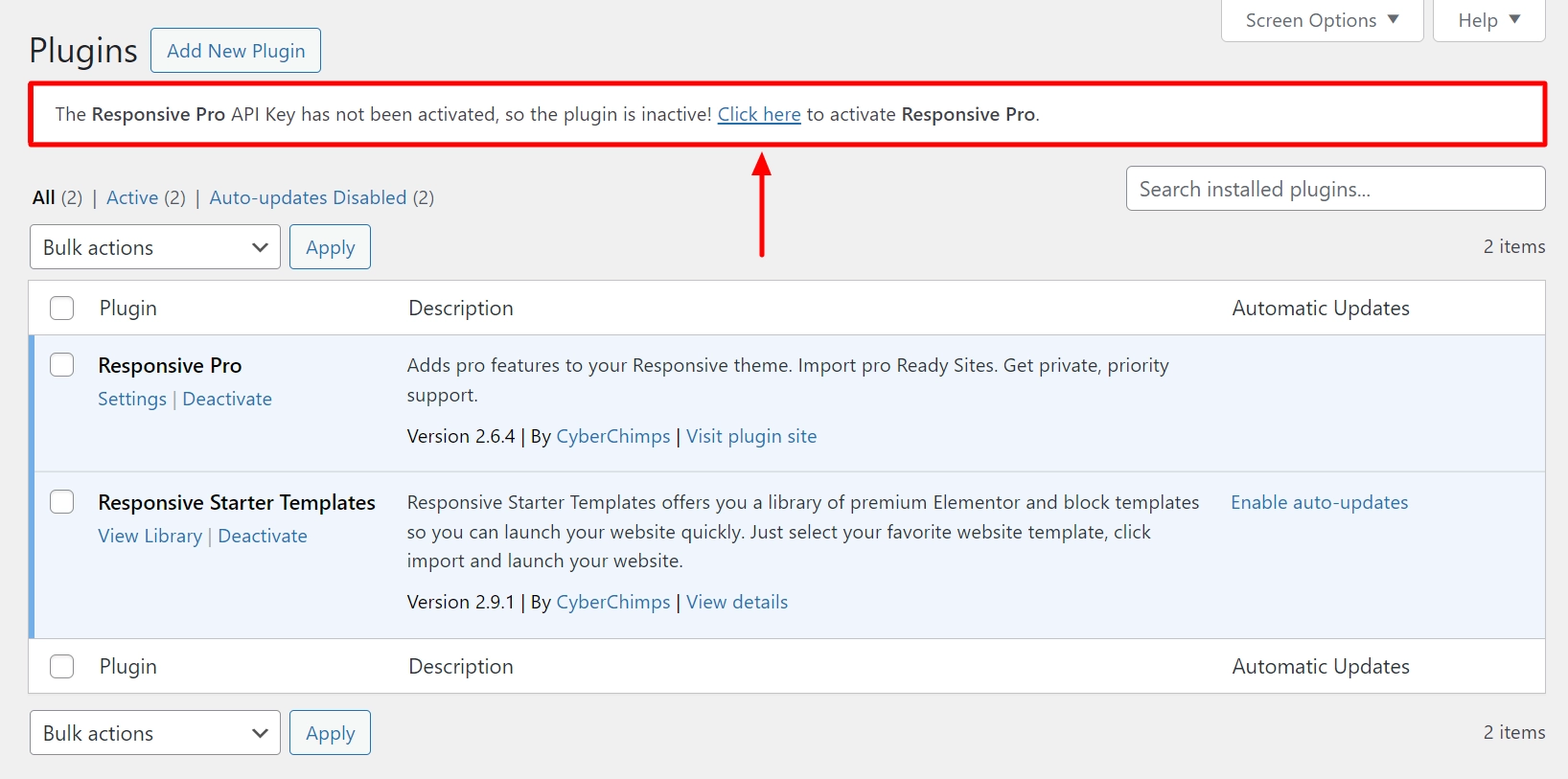The width and height of the screenshot is (1568, 779).
Task: Click the Automatic Updates footer column label
Action: pyautogui.click(x=1321, y=666)
